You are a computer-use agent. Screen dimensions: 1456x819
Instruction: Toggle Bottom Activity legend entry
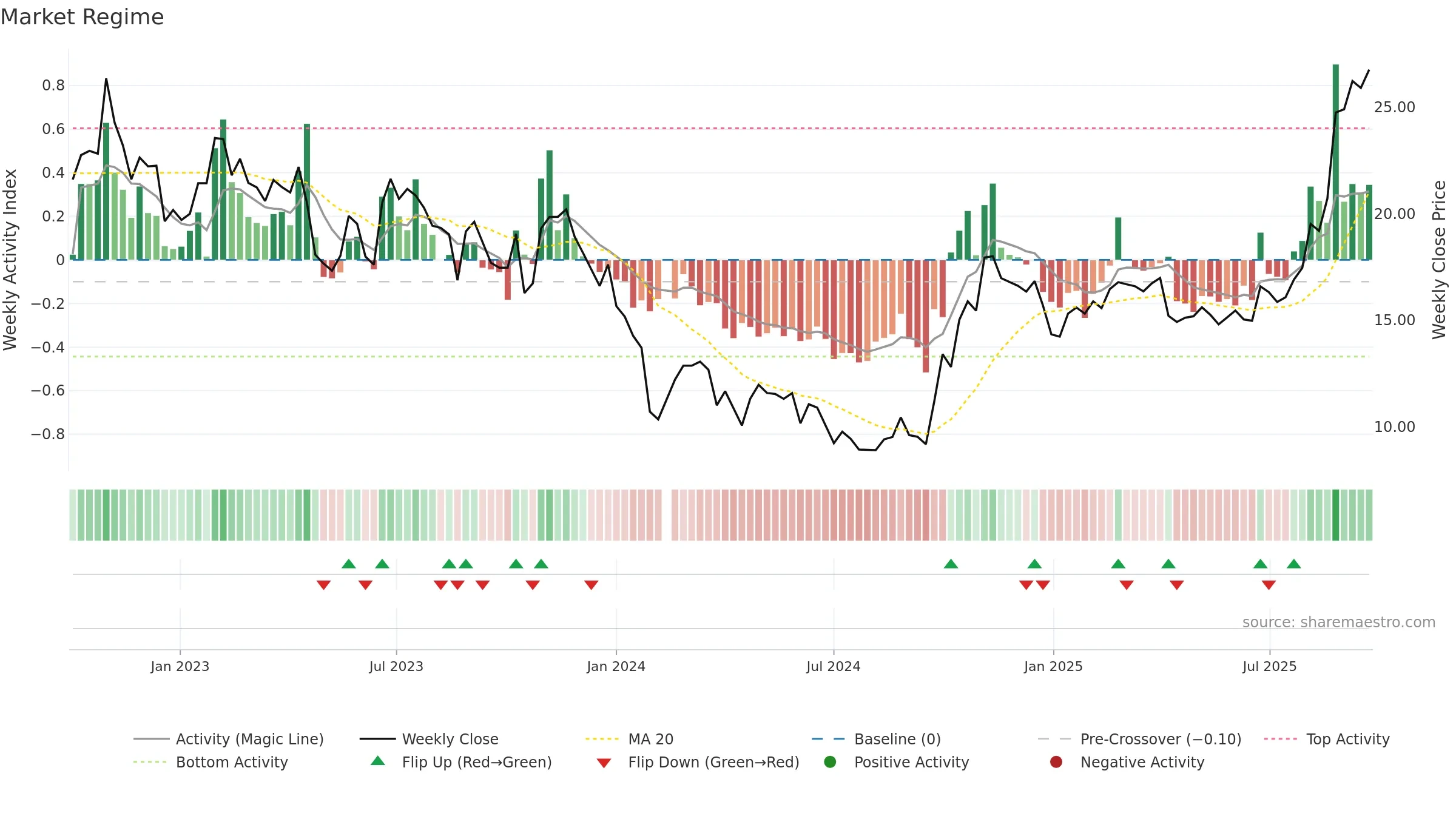click(211, 762)
